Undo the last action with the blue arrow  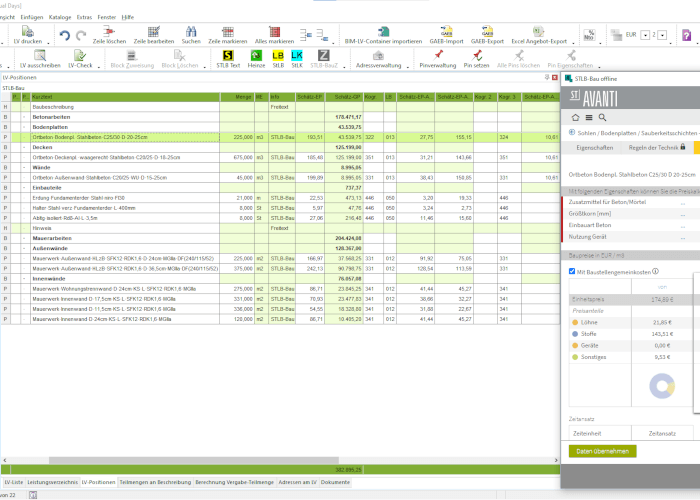click(65, 36)
